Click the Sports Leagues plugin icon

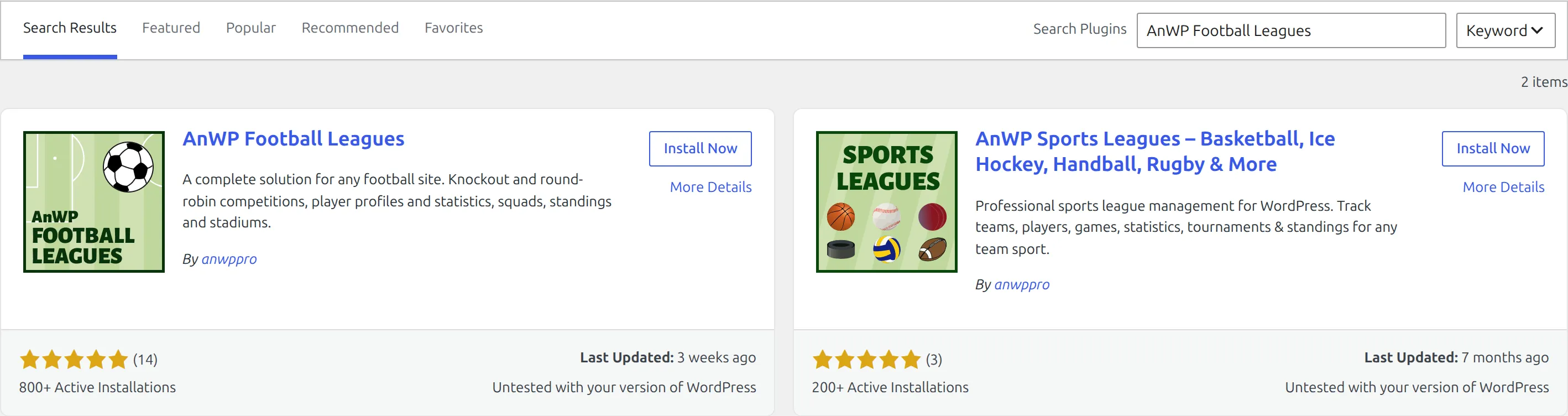click(886, 201)
